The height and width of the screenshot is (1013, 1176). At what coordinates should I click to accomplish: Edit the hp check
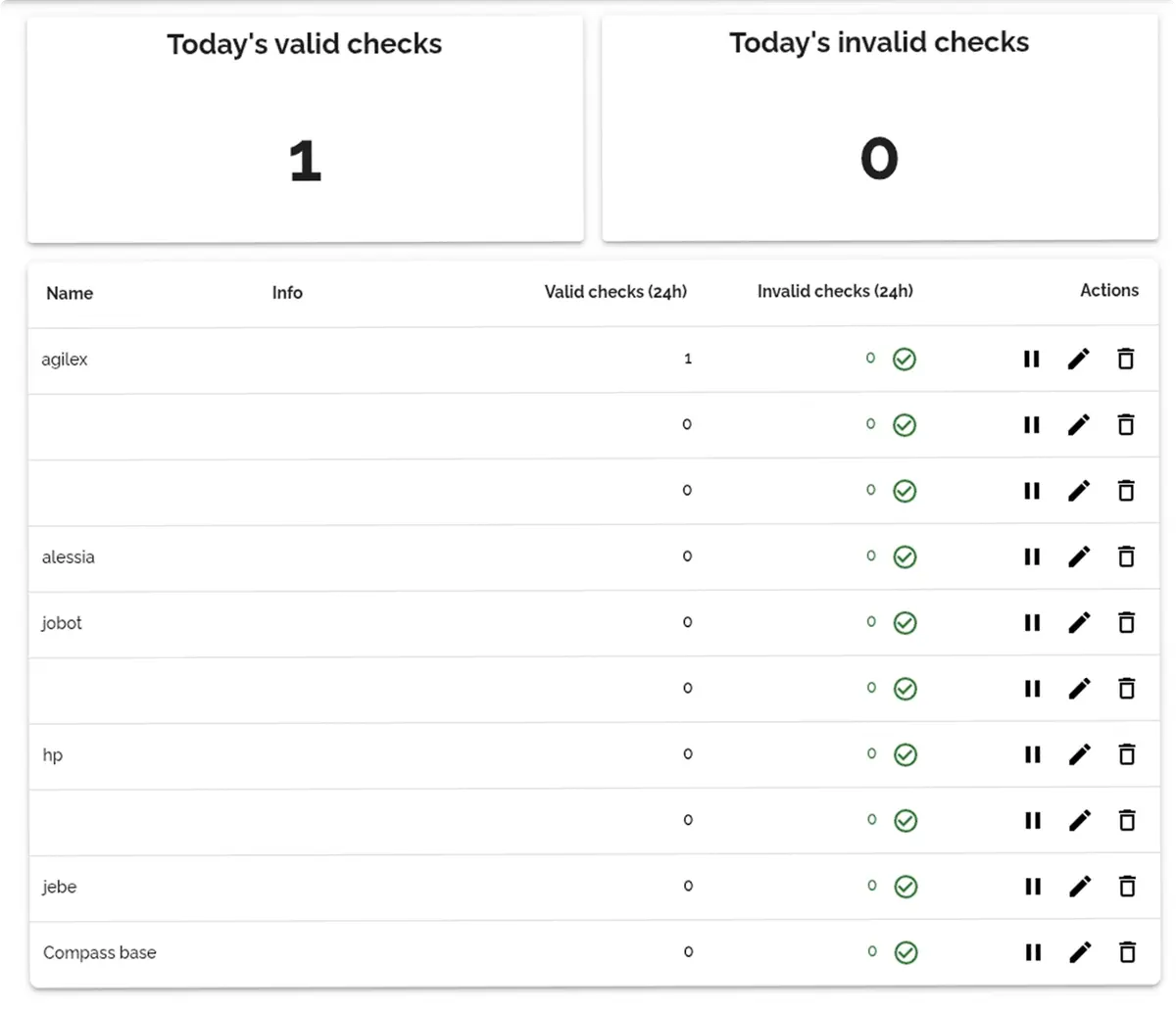(1080, 754)
